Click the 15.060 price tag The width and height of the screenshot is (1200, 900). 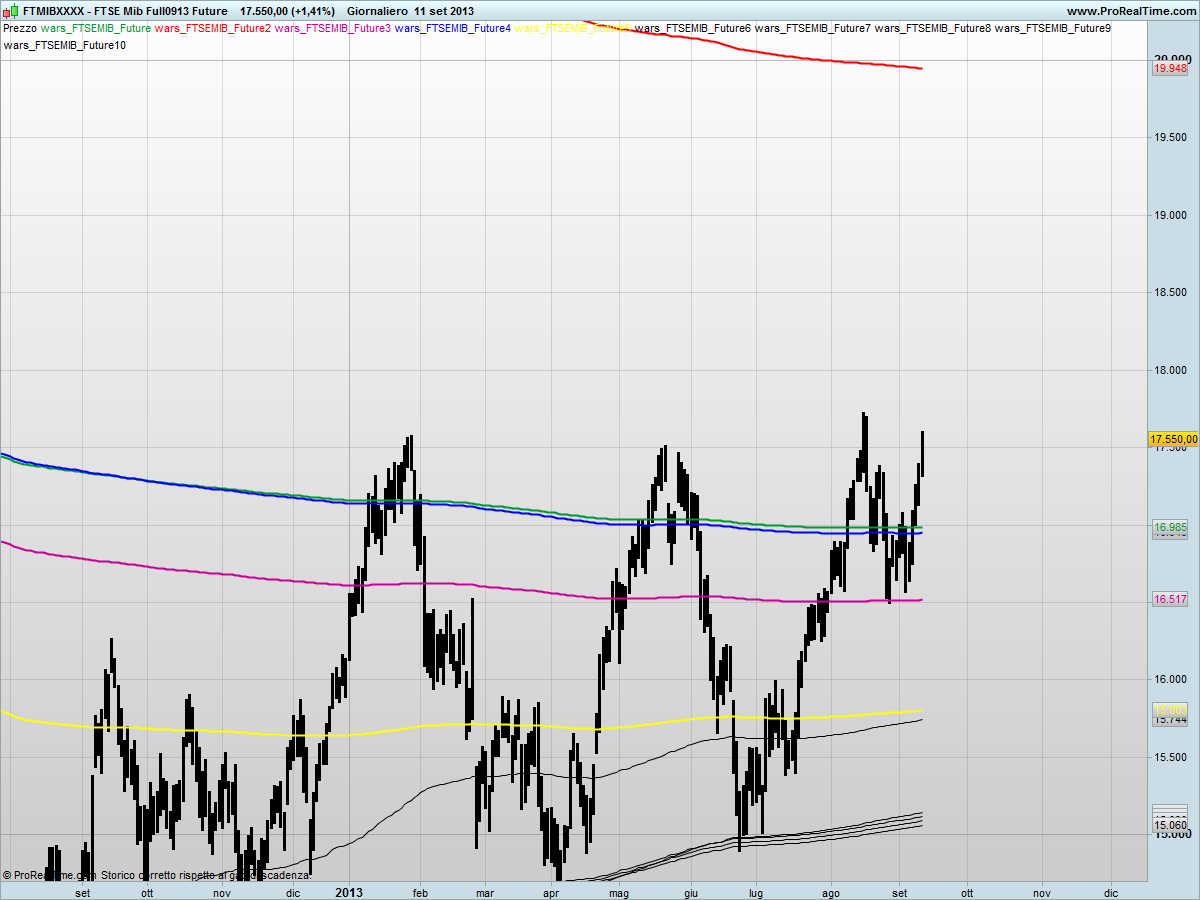click(1170, 826)
